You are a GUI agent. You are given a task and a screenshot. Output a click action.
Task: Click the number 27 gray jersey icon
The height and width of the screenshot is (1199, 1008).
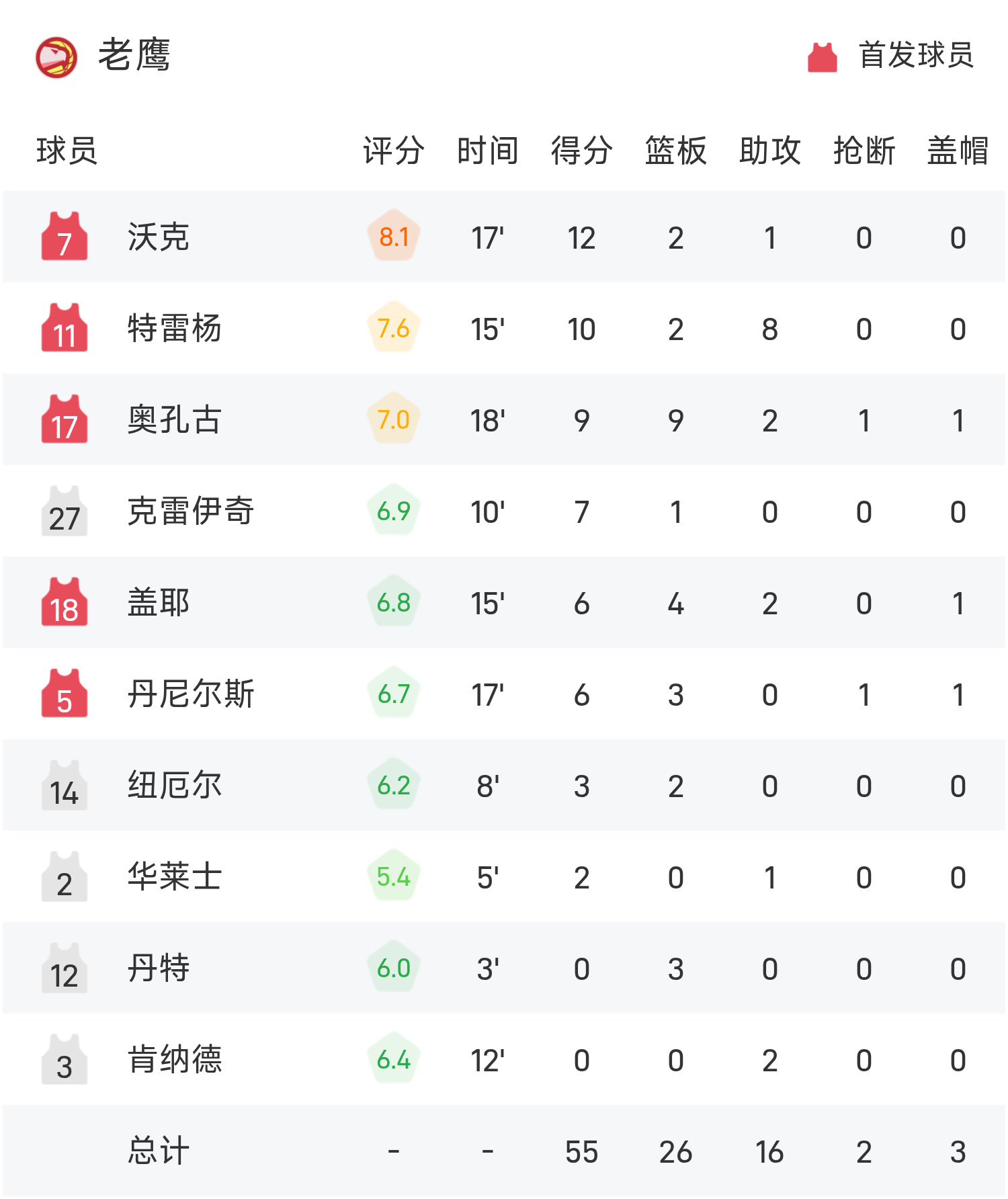65,511
